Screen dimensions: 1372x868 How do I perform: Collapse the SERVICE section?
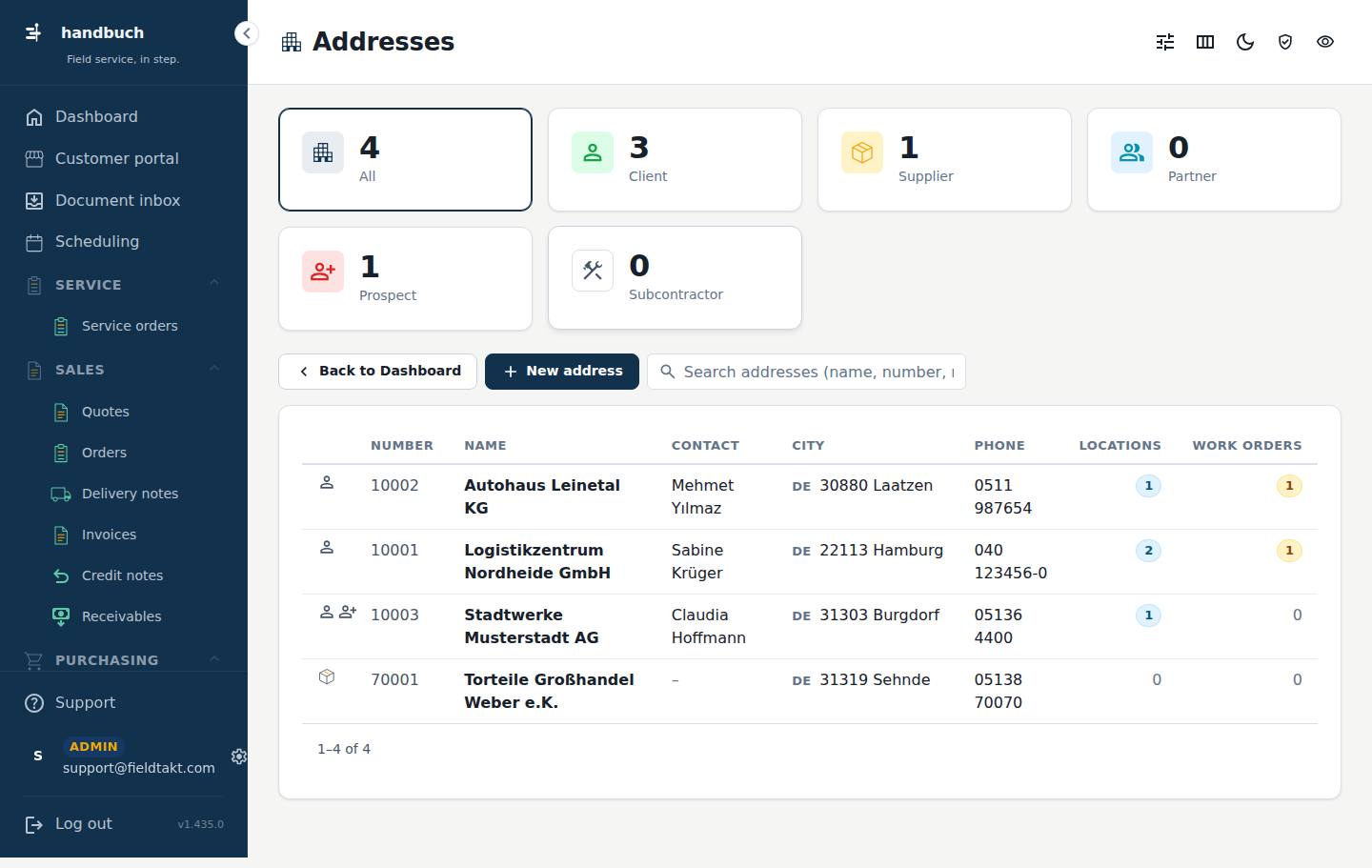[x=124, y=284]
